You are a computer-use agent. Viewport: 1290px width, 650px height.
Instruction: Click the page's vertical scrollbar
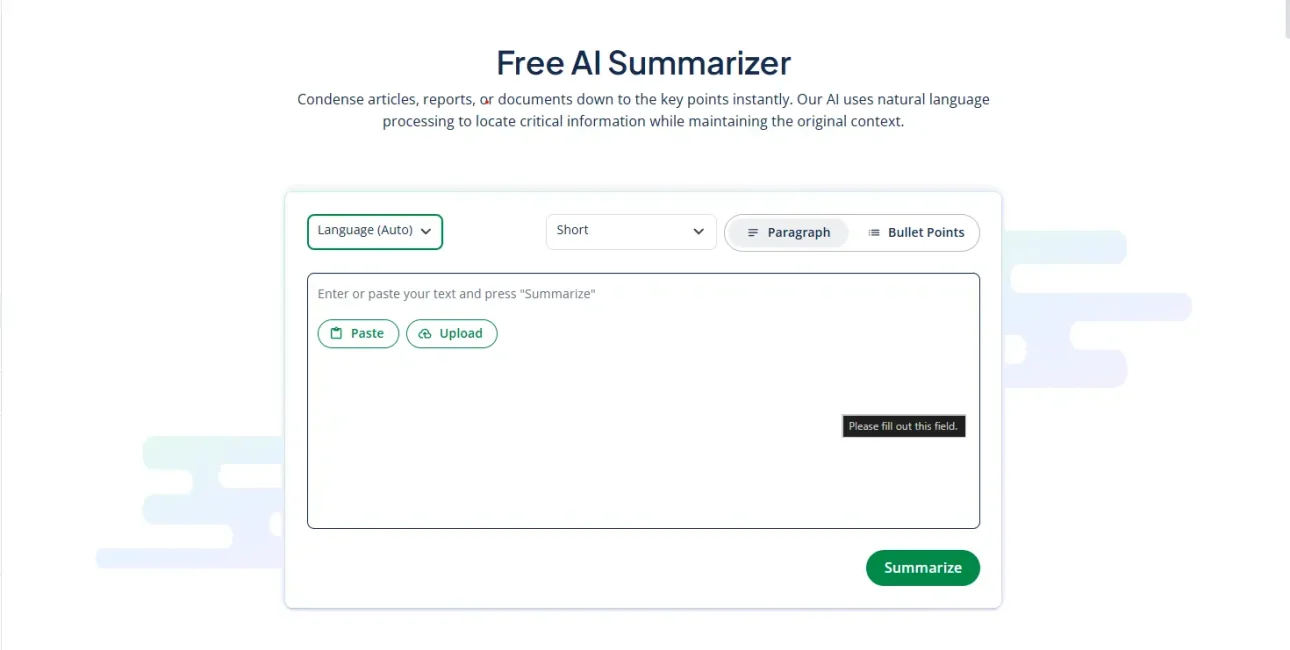1286,20
